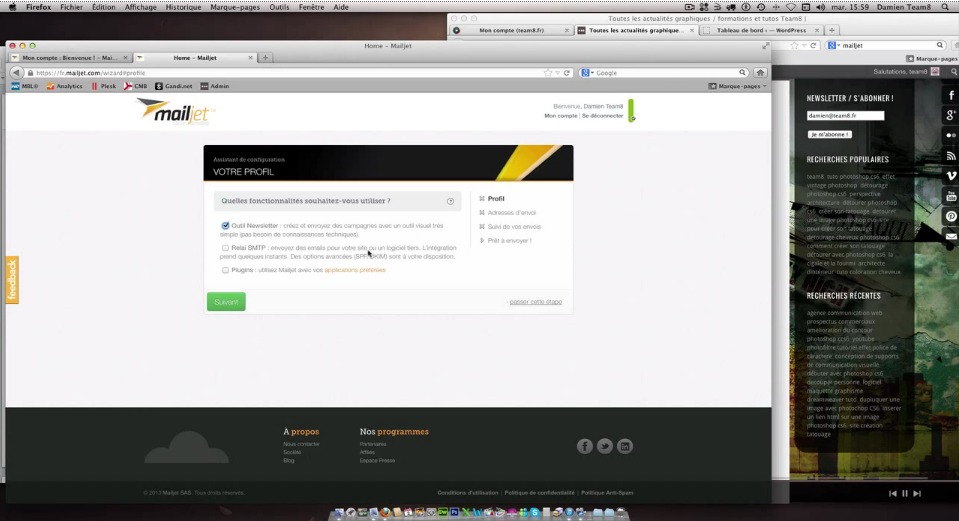
Task: Open search engine dropdown in mailjet search box
Action: click(833, 45)
